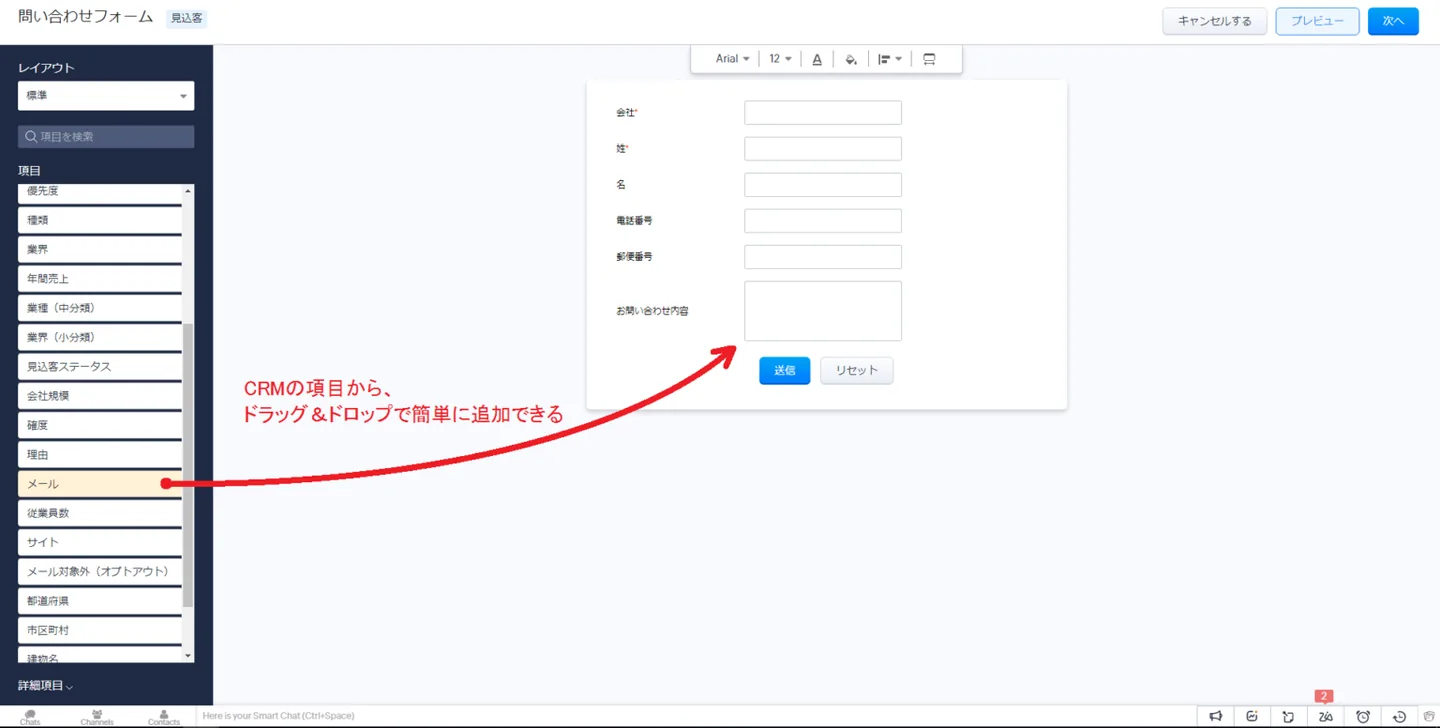Click the form width icon in toolbar

[929, 59]
